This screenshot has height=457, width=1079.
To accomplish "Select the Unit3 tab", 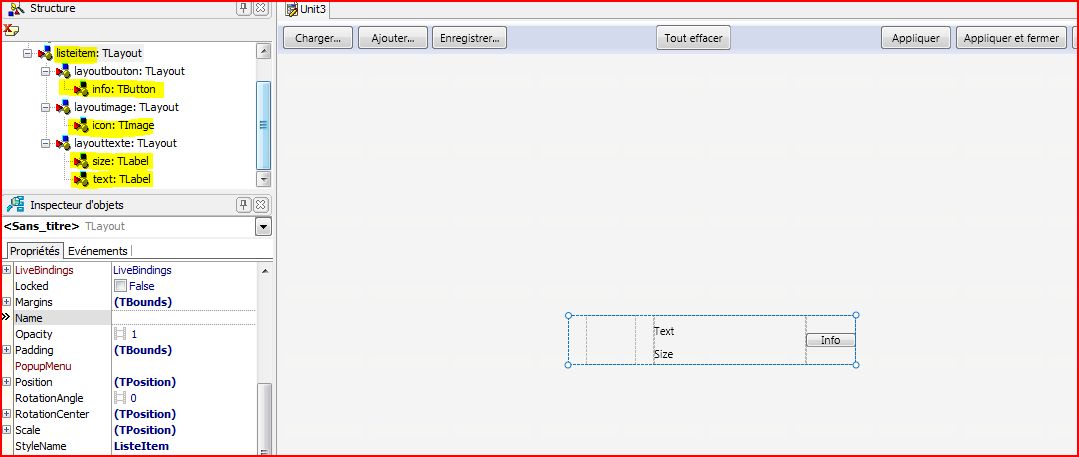I will point(306,9).
